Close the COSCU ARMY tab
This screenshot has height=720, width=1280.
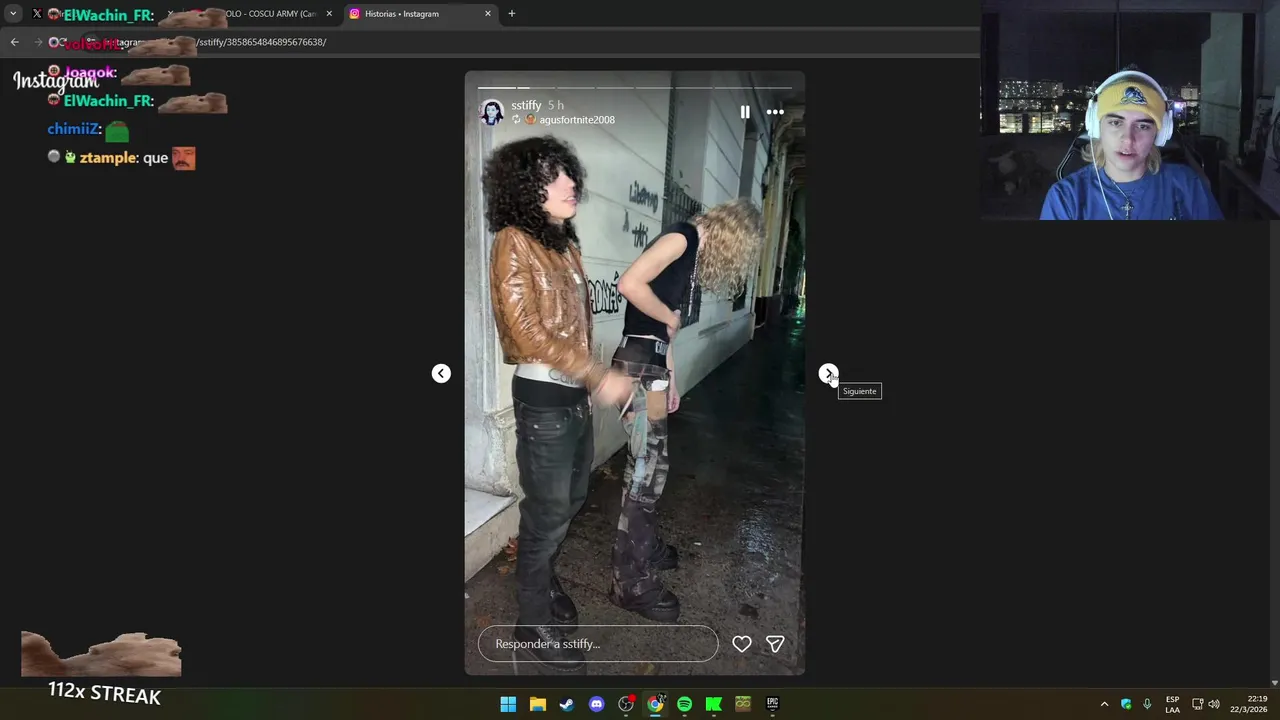329,14
